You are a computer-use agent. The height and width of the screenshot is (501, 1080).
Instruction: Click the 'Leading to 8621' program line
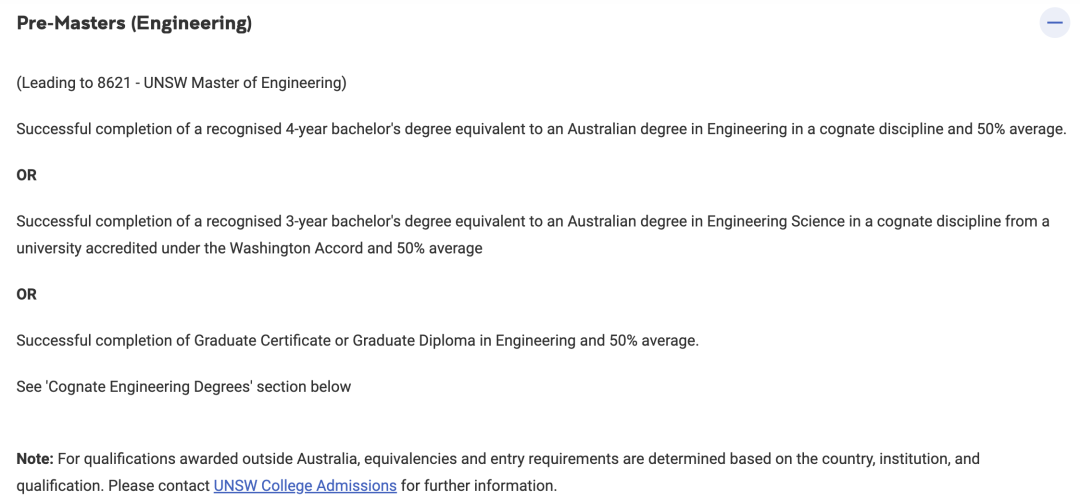pos(181,83)
